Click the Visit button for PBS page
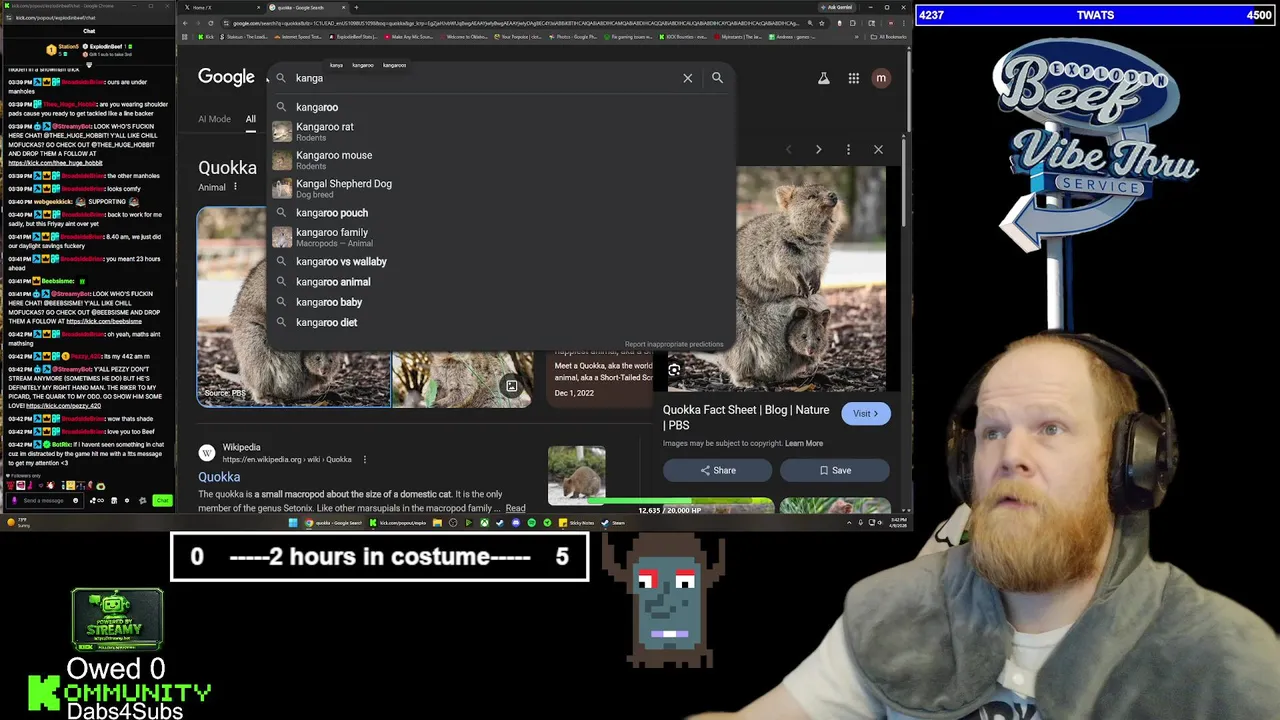 pos(866,413)
